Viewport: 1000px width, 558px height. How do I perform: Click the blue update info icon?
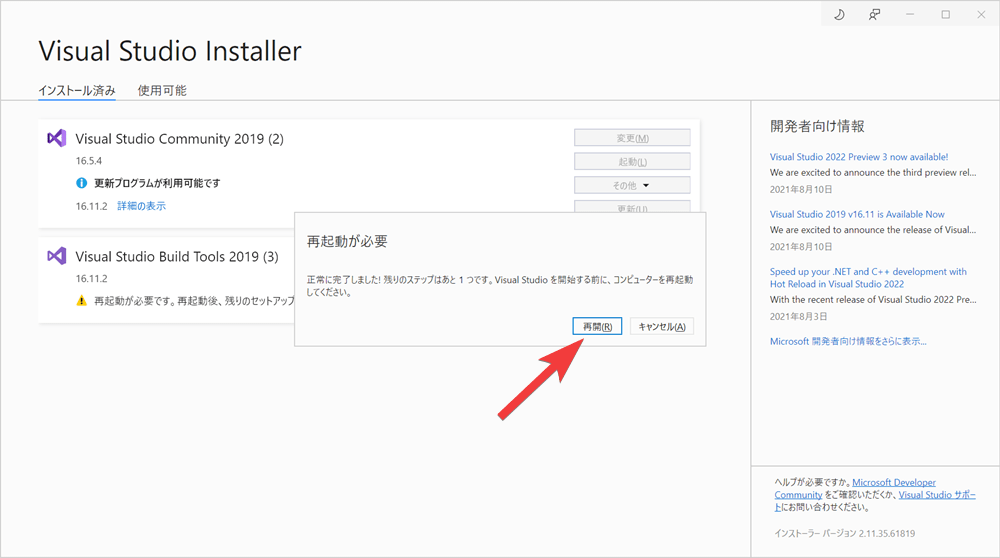[82, 183]
